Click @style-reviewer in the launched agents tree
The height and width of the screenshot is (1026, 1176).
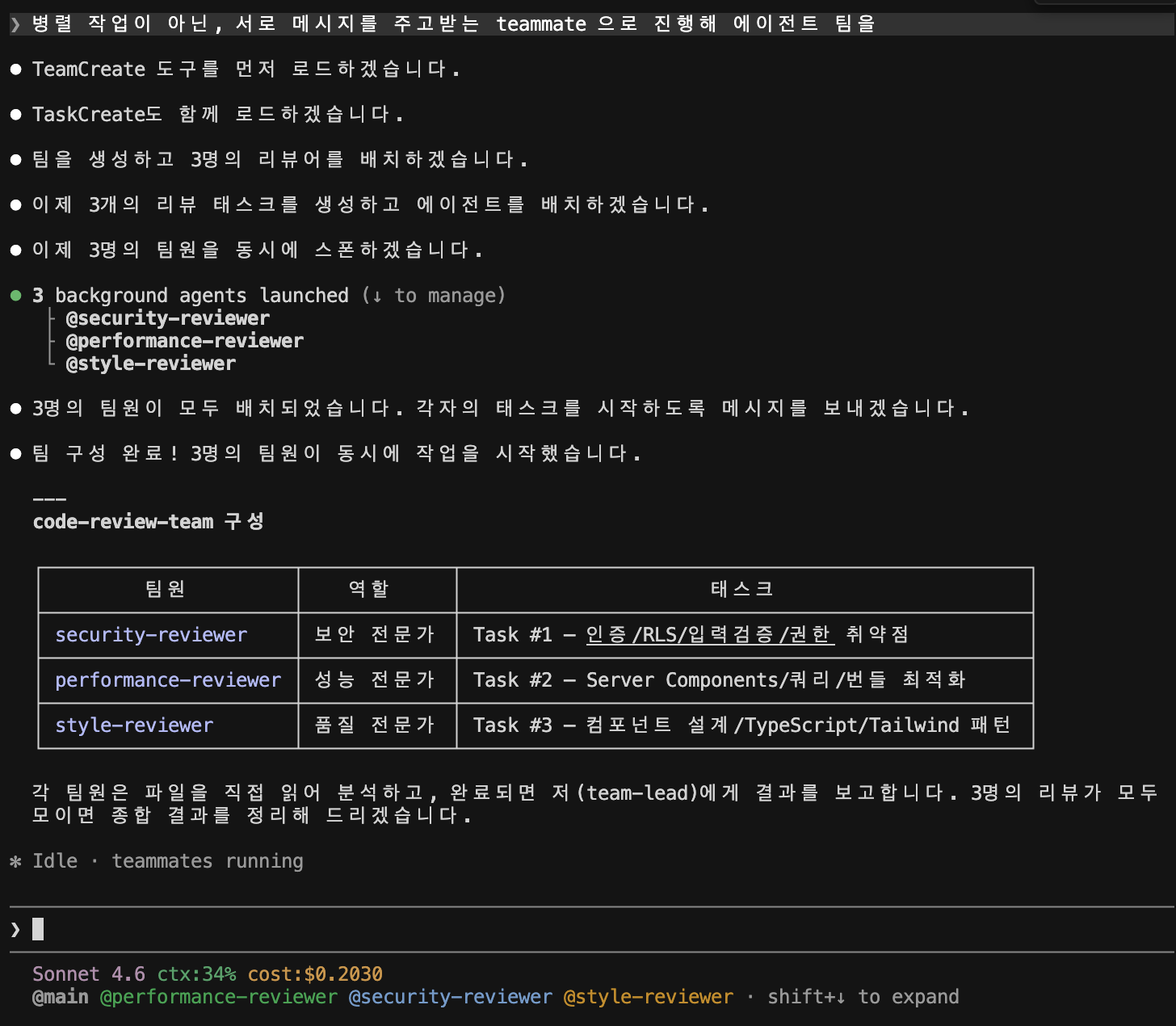151,364
